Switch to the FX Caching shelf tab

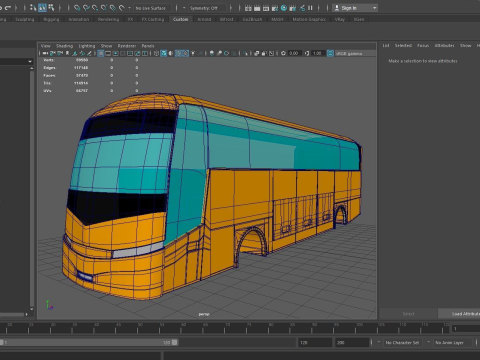[153, 19]
